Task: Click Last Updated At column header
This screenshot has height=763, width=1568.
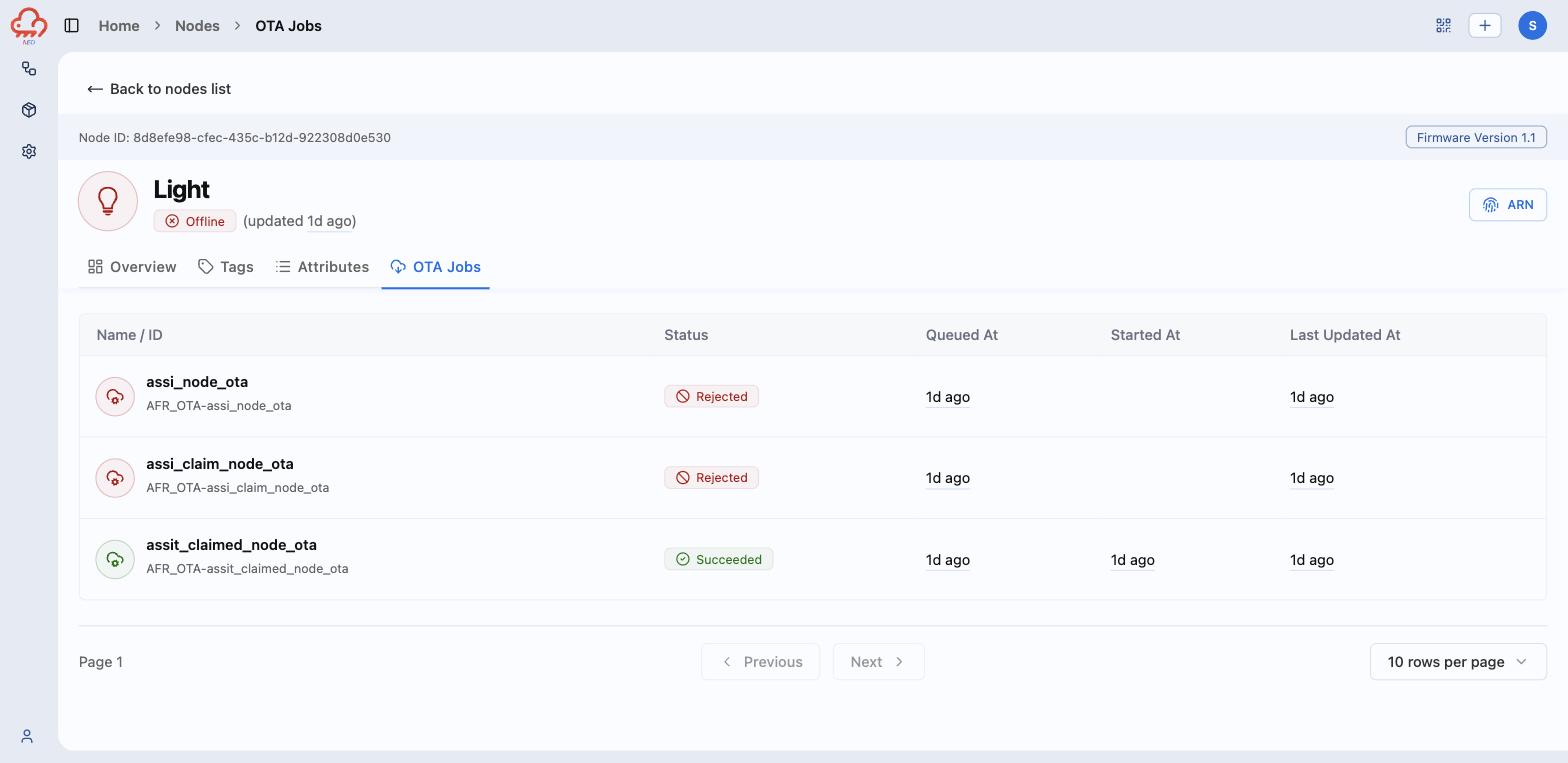Action: pos(1345,335)
